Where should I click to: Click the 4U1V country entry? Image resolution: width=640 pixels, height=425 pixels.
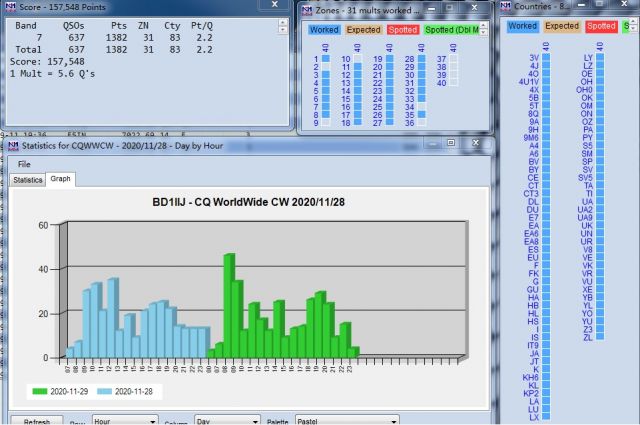529,82
